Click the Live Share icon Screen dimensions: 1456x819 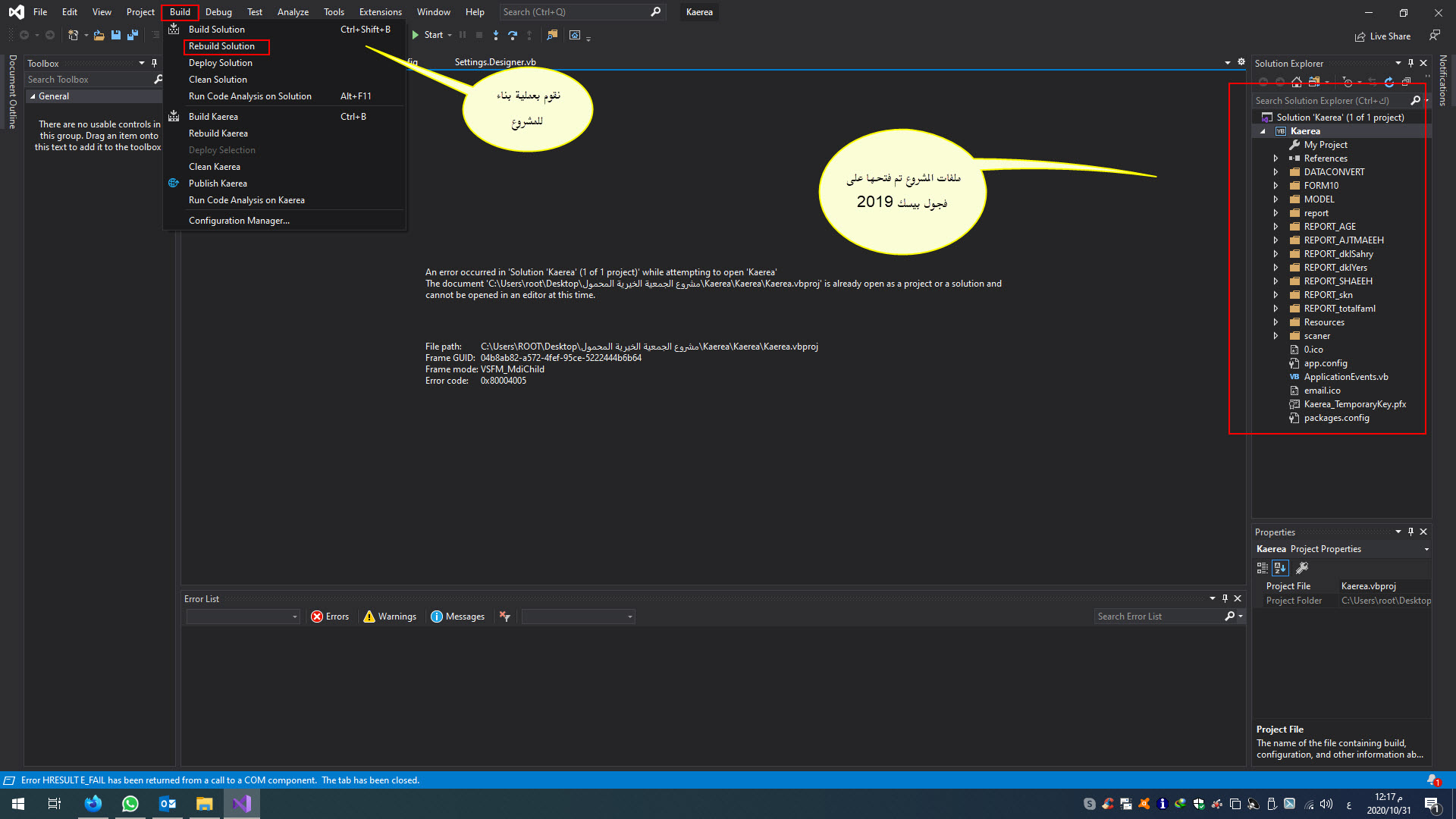pos(1360,36)
